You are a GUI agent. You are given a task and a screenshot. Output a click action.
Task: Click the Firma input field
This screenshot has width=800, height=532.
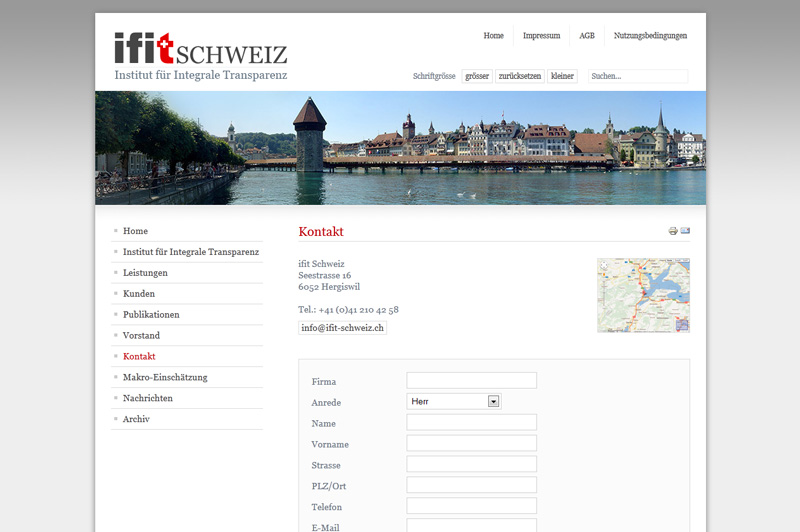click(471, 381)
